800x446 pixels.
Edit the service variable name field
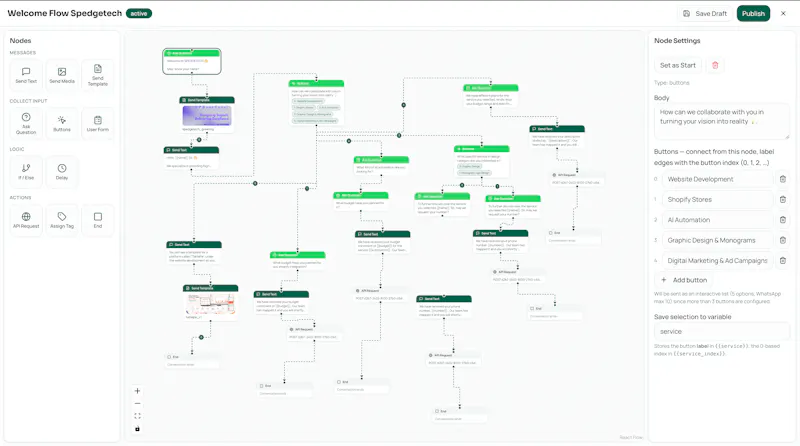721,332
